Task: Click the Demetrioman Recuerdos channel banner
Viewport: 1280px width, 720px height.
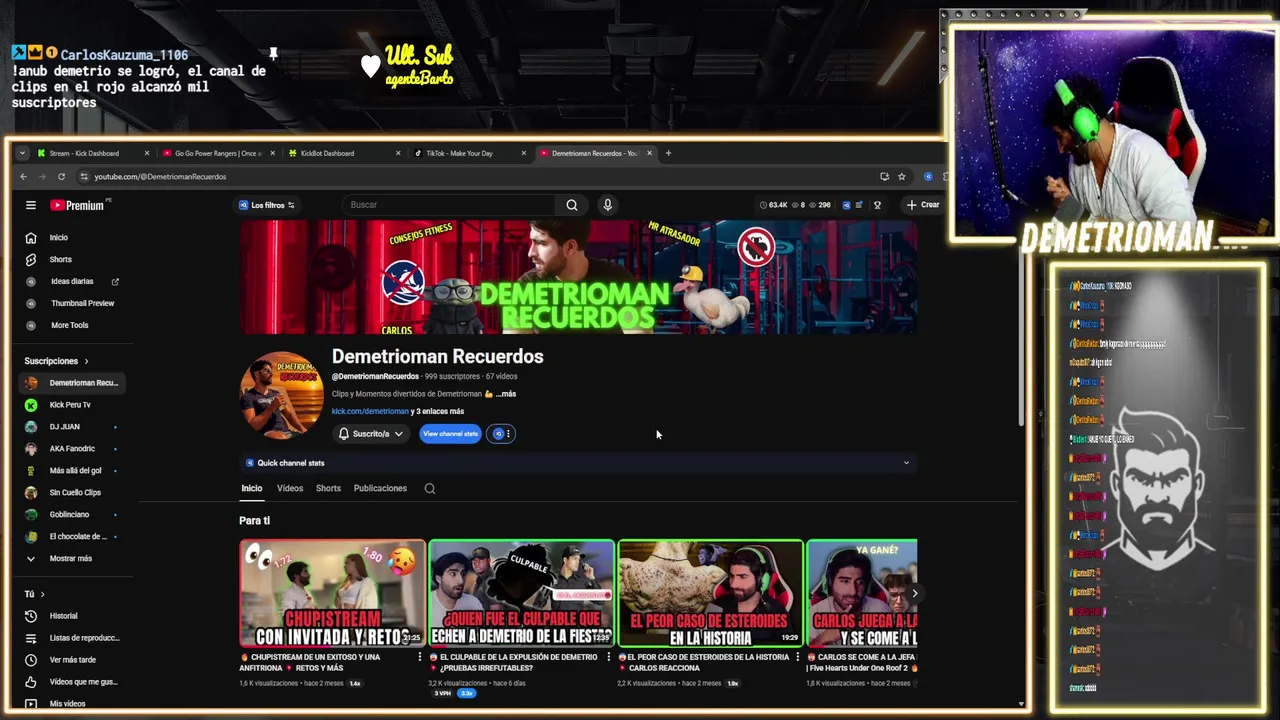Action: (578, 277)
